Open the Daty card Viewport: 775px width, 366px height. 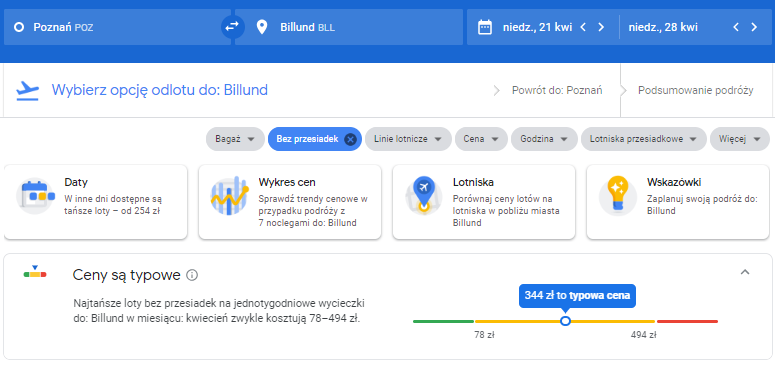tap(95, 202)
